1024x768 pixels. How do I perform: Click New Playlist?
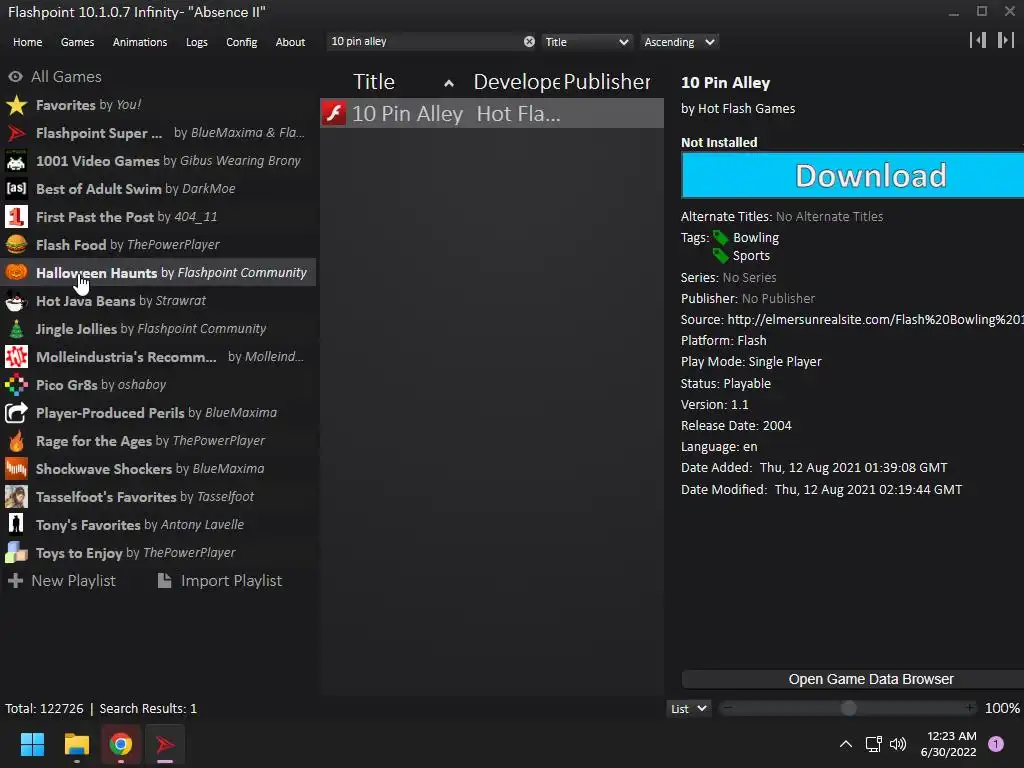61,581
